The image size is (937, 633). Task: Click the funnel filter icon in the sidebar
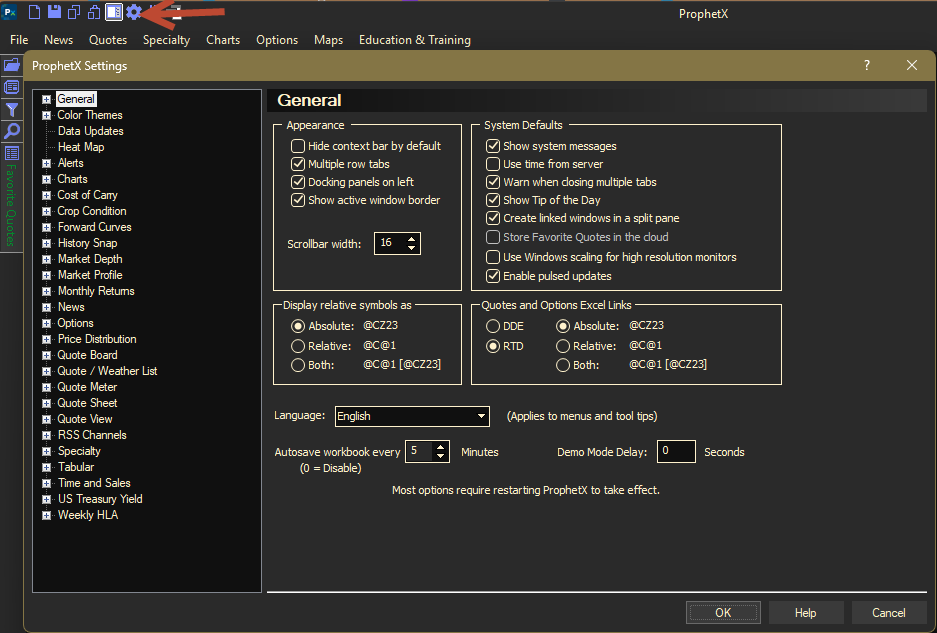(x=12, y=109)
